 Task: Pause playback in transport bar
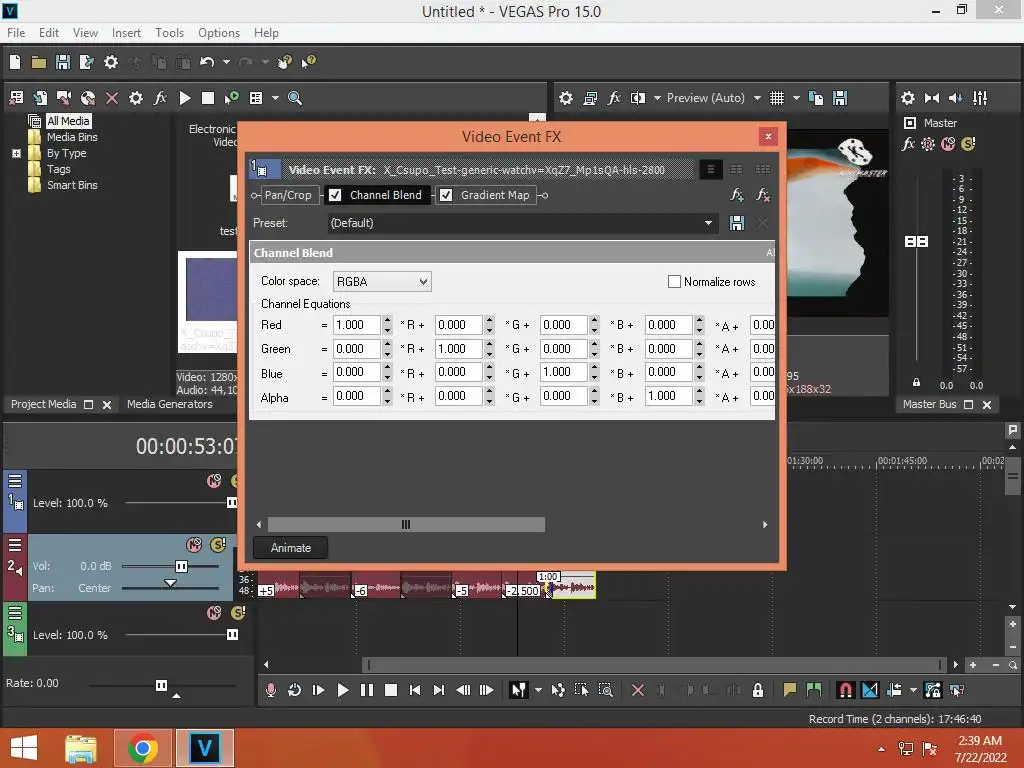367,690
